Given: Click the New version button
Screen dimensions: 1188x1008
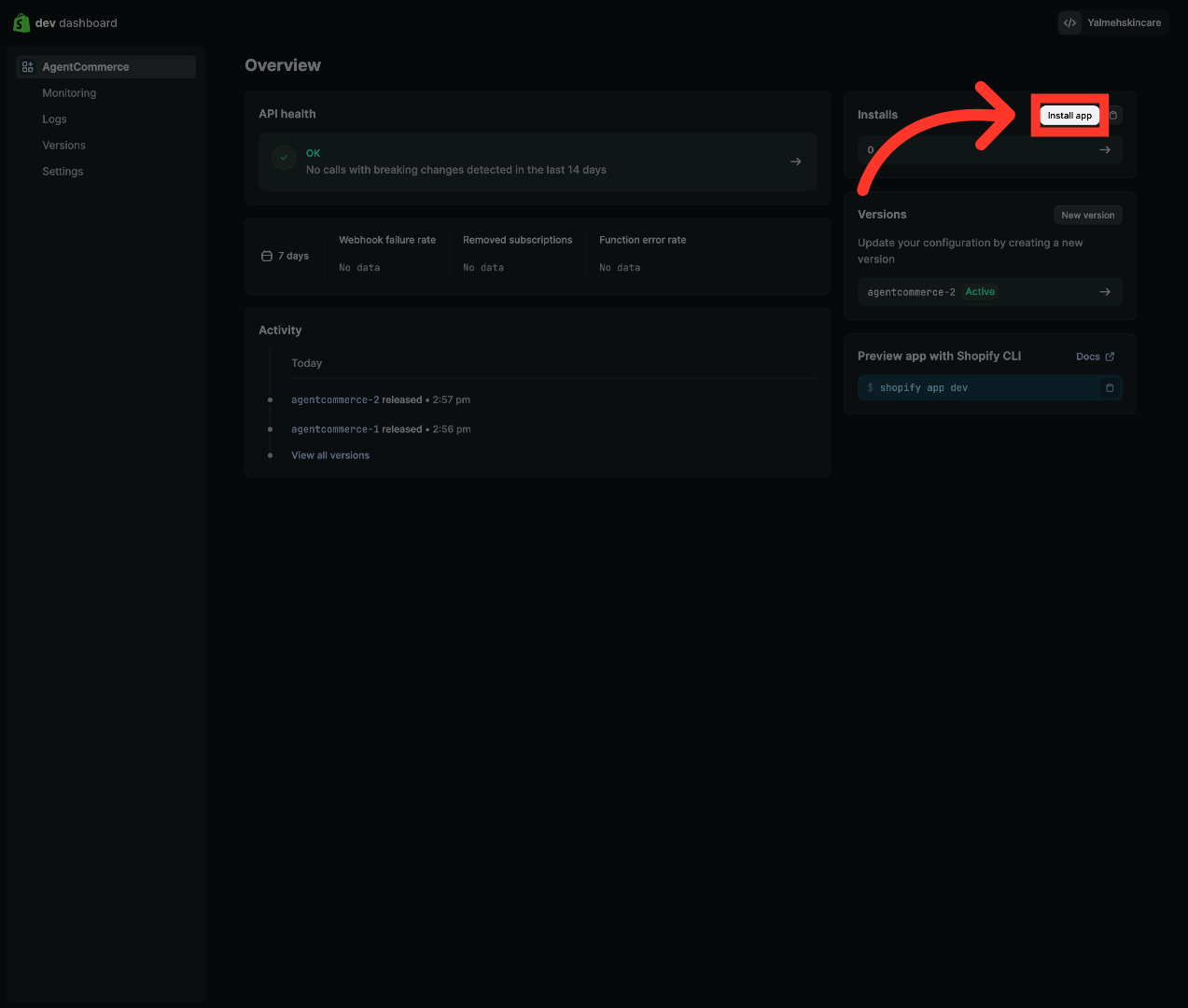Looking at the screenshot, I should [1087, 215].
